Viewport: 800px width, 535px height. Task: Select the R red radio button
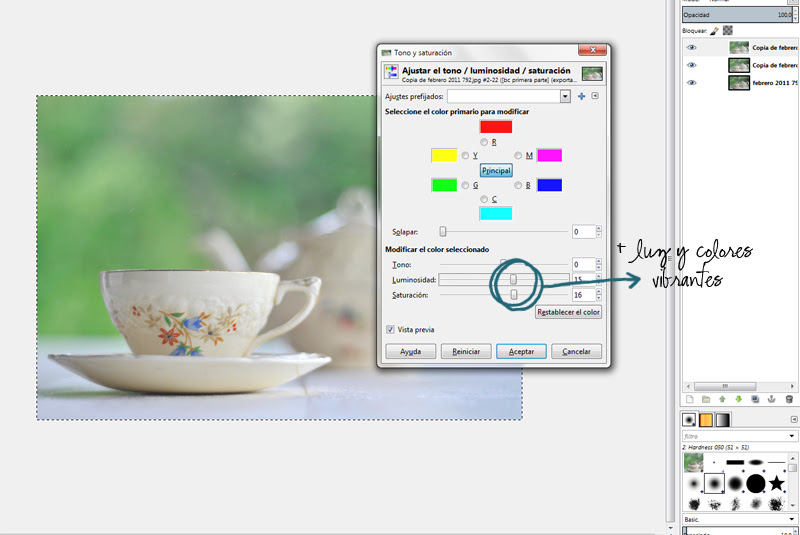pos(484,142)
